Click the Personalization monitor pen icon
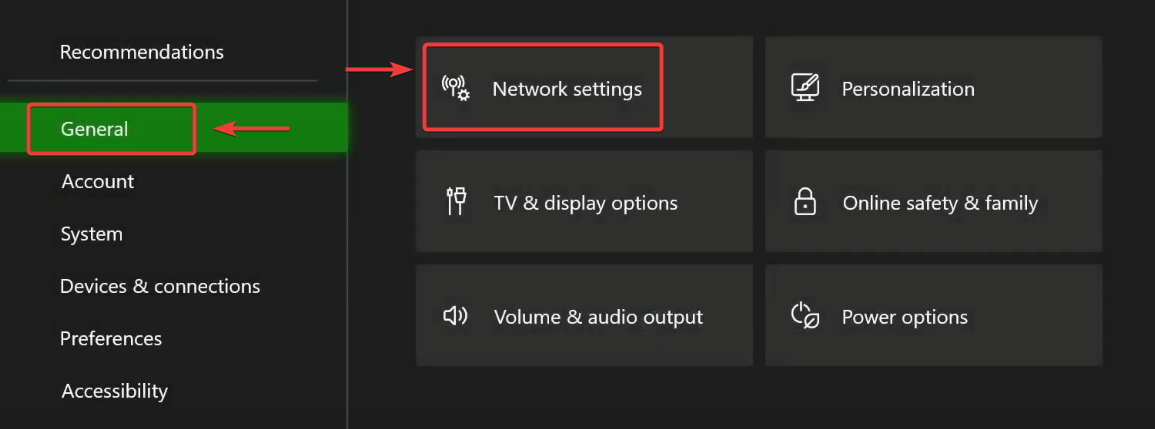Image resolution: width=1155 pixels, height=429 pixels. pyautogui.click(x=805, y=88)
